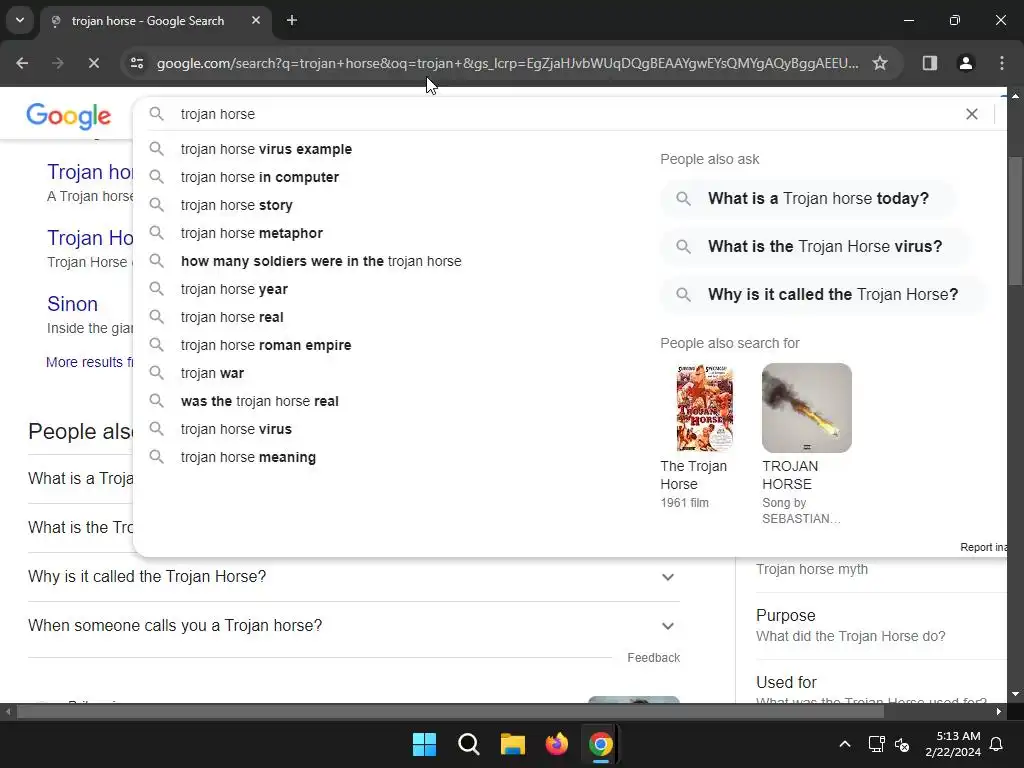
Task: Open the notifications bell
Action: coord(997,744)
